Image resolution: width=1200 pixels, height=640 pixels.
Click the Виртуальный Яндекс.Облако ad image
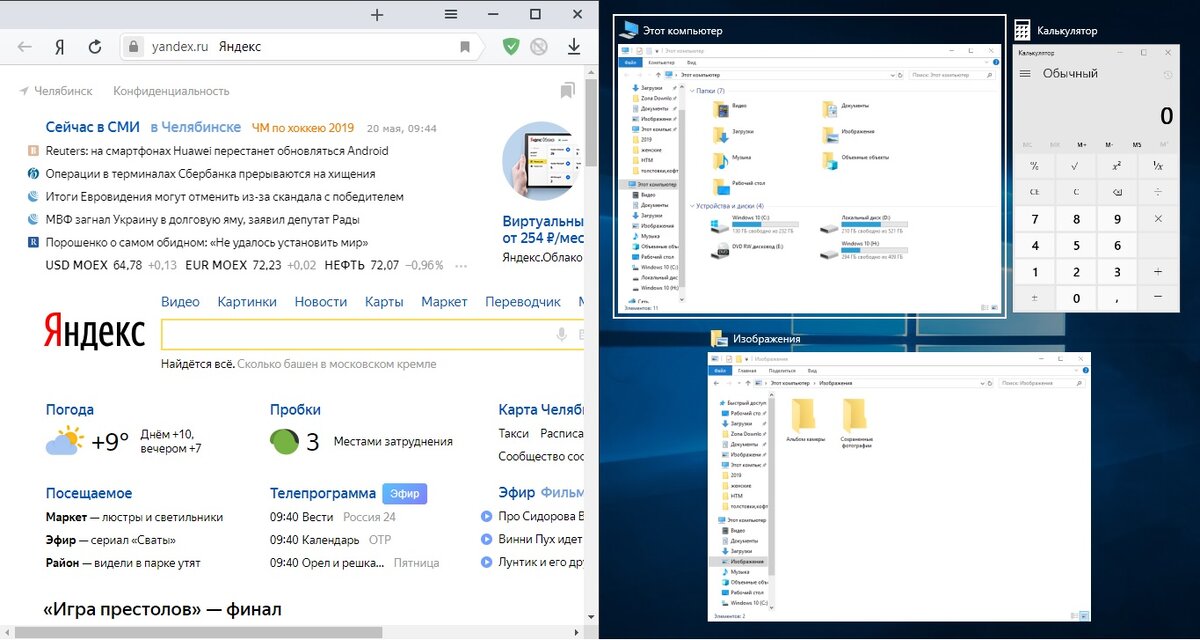click(542, 162)
